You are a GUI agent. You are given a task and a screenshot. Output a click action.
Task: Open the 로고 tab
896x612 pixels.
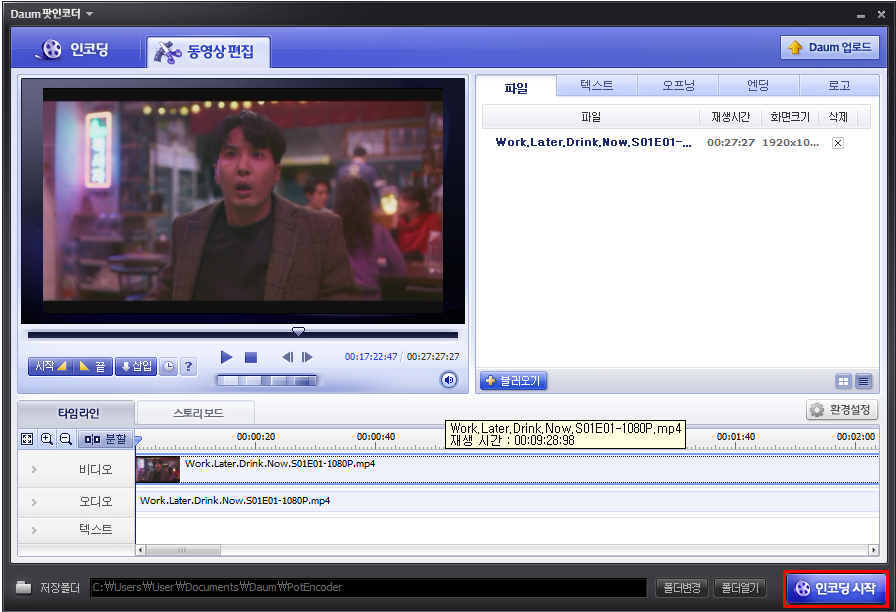point(839,86)
